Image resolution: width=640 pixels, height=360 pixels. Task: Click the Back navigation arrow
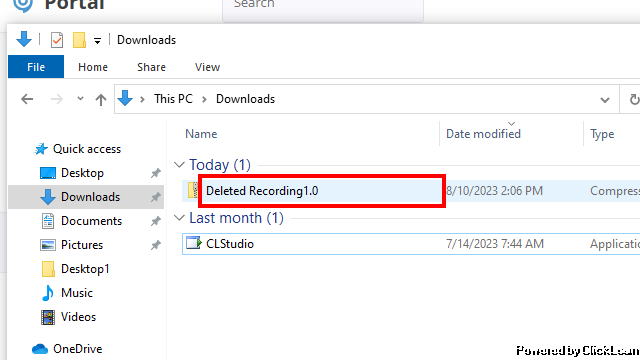click(27, 99)
